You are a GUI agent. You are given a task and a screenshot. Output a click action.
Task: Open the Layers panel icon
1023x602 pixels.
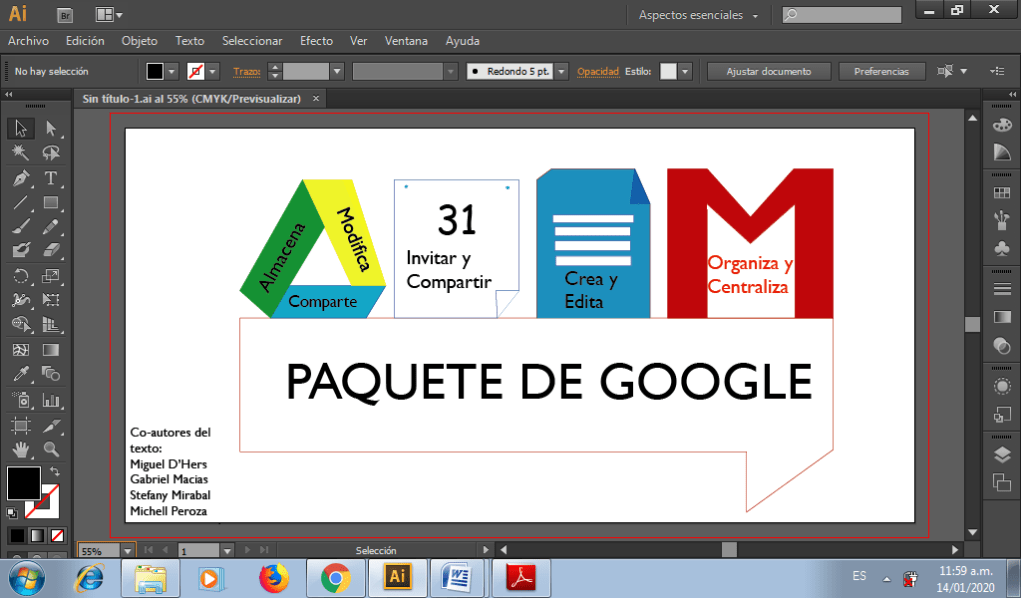(1001, 455)
